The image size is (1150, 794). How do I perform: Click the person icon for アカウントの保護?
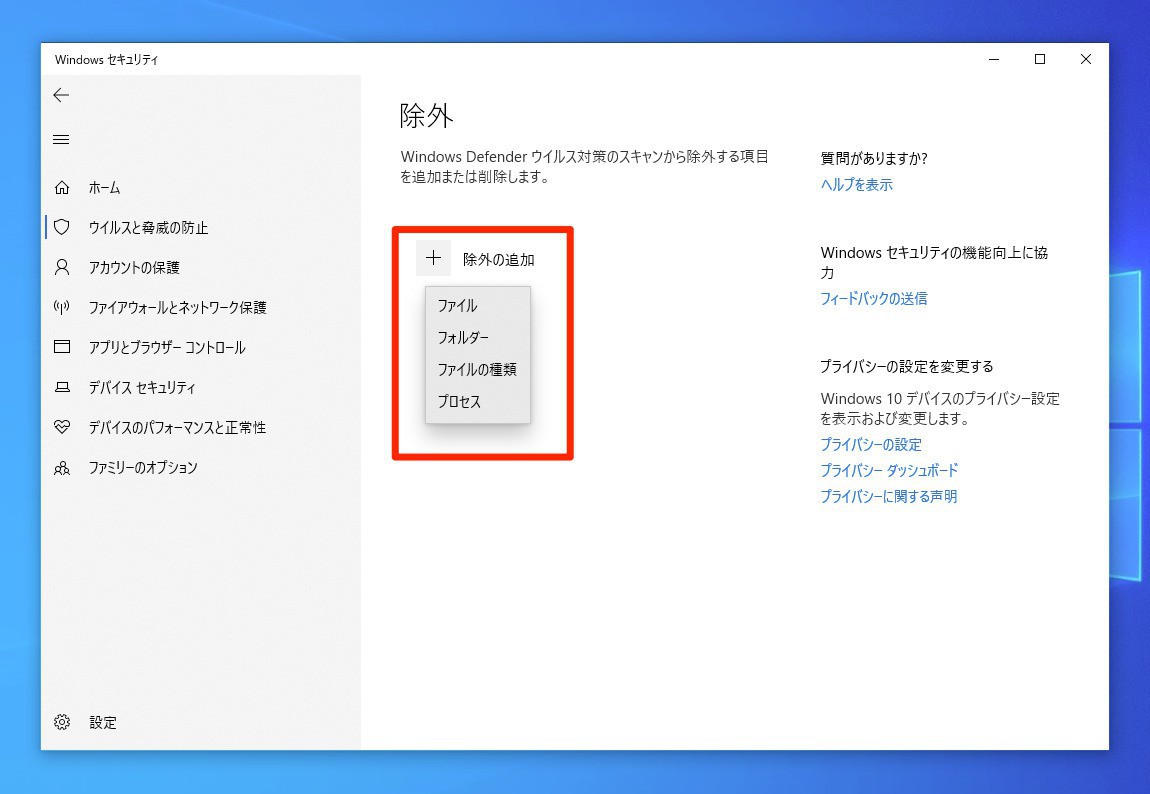(x=62, y=268)
